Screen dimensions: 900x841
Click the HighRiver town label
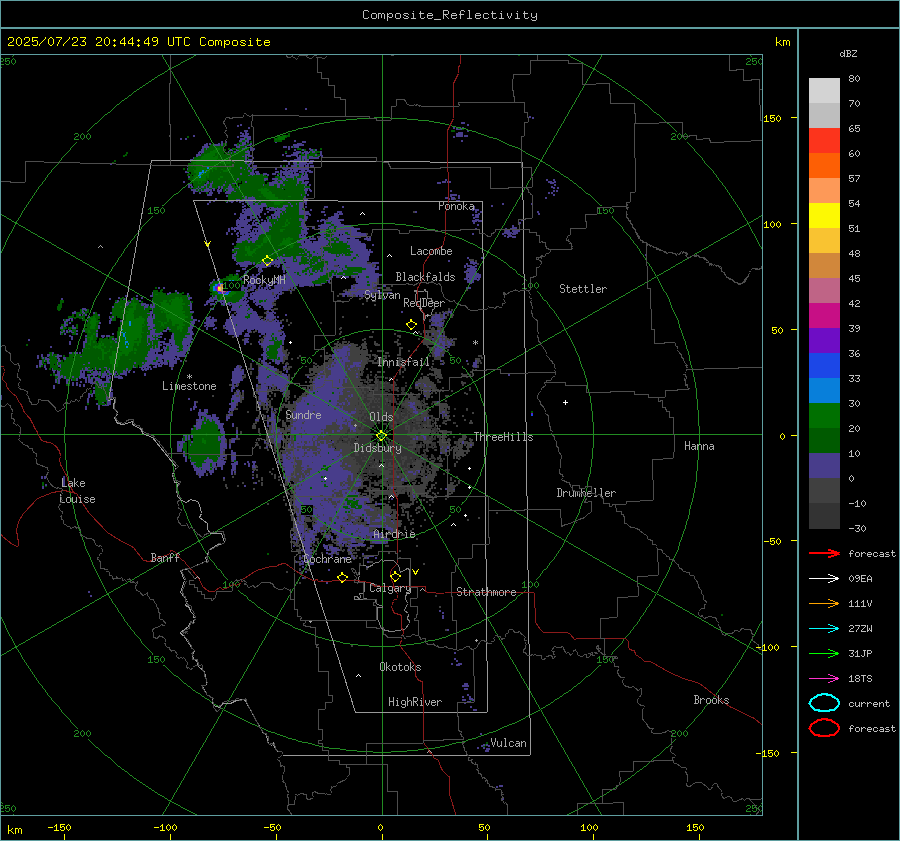(415, 703)
